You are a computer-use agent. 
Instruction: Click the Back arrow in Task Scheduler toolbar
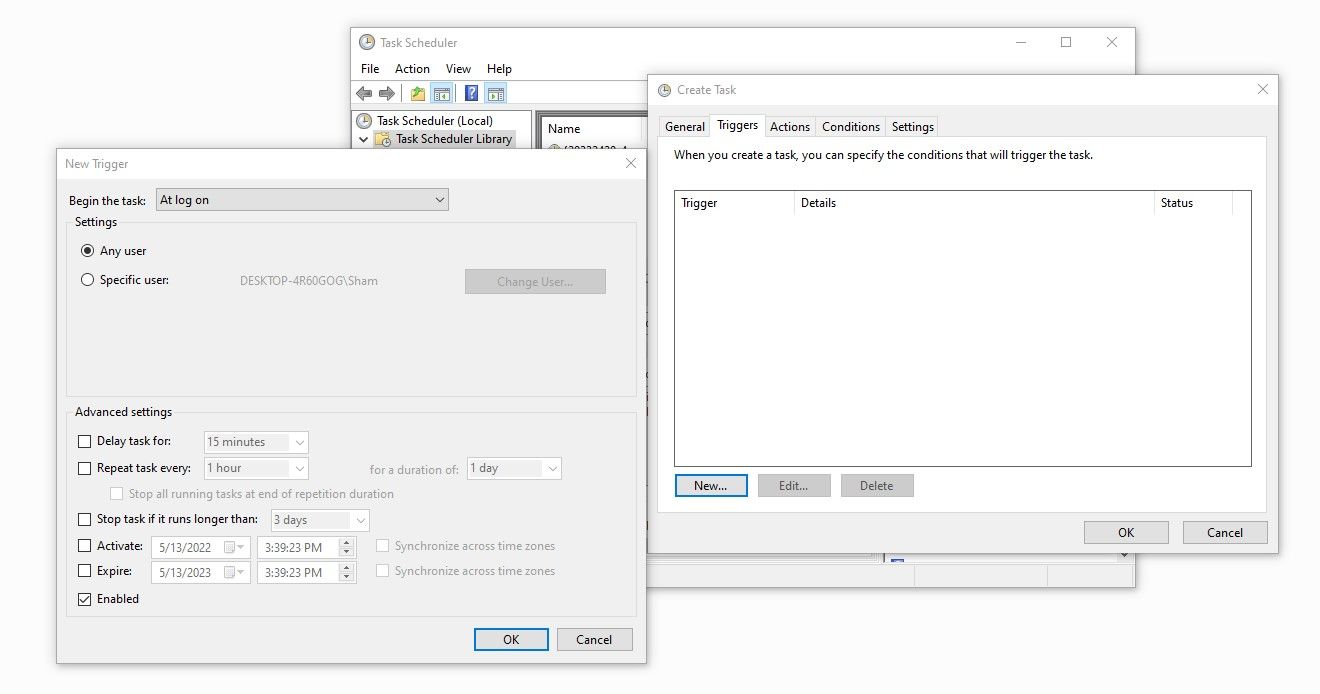click(364, 94)
